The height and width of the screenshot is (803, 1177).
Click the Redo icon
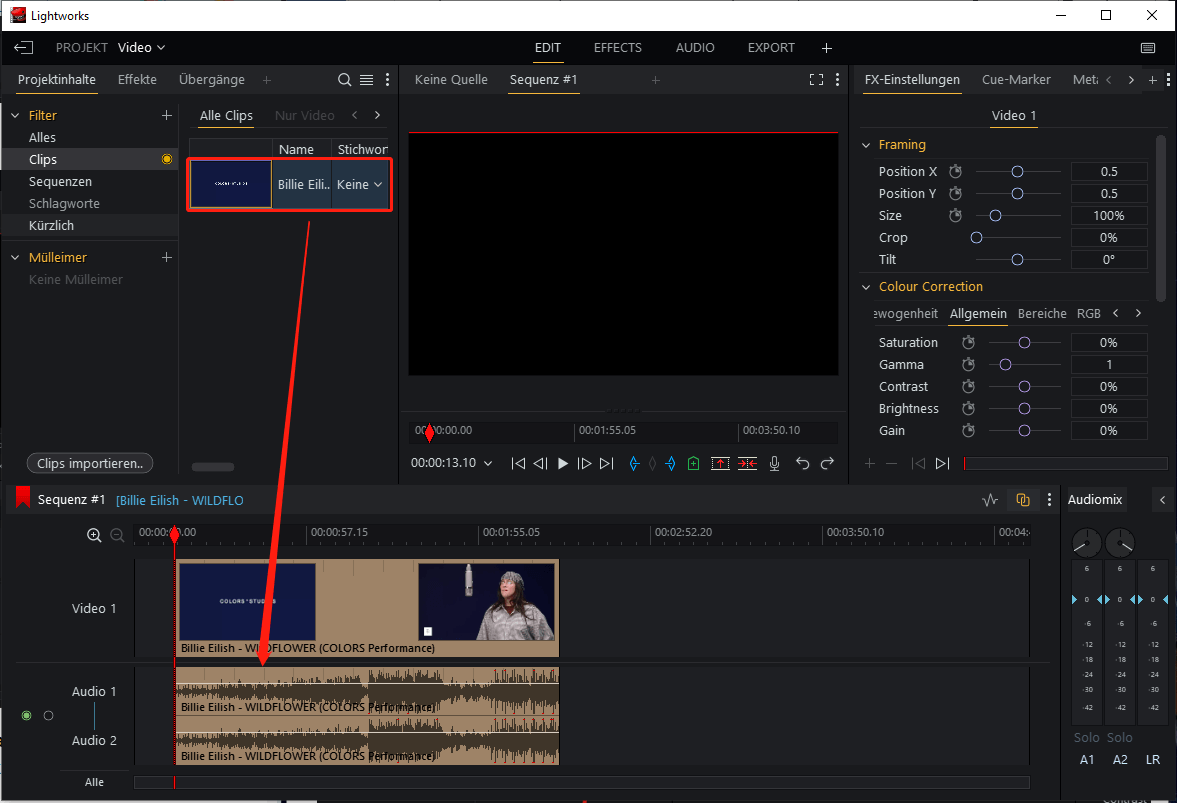pyautogui.click(x=827, y=463)
